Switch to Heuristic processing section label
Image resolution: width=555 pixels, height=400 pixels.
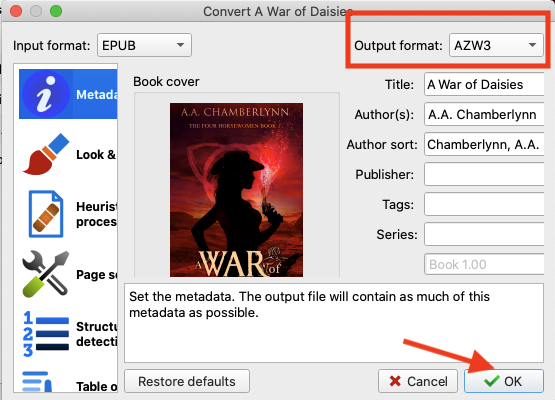(x=96, y=214)
